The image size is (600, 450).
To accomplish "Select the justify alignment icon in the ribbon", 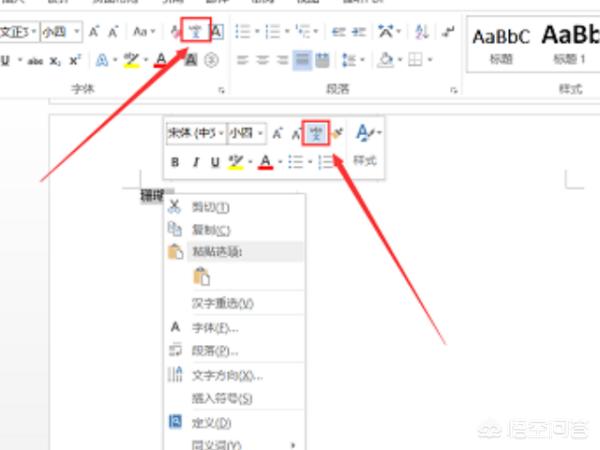I will 303,61.
